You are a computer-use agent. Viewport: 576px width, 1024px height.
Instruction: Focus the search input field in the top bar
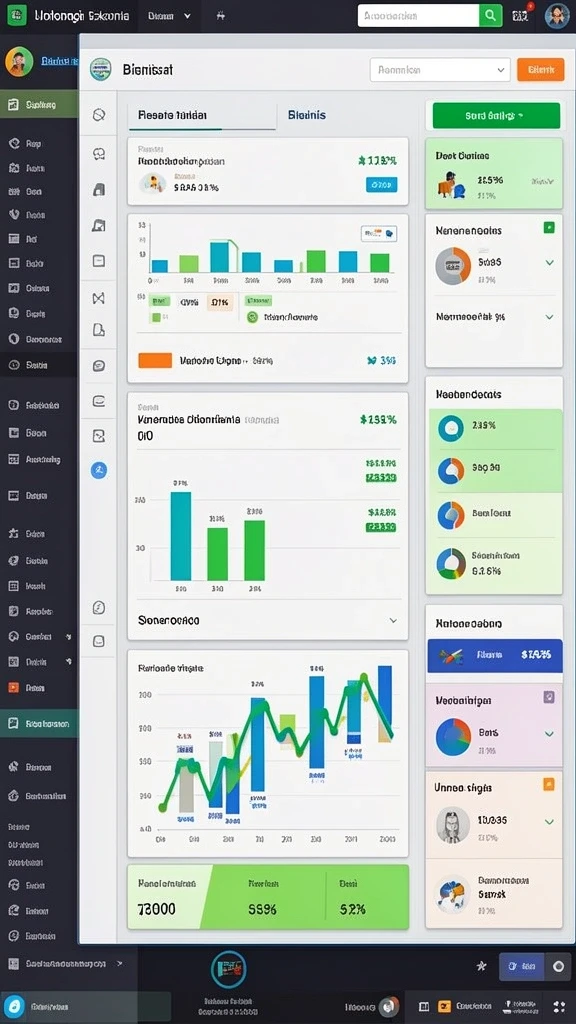419,16
